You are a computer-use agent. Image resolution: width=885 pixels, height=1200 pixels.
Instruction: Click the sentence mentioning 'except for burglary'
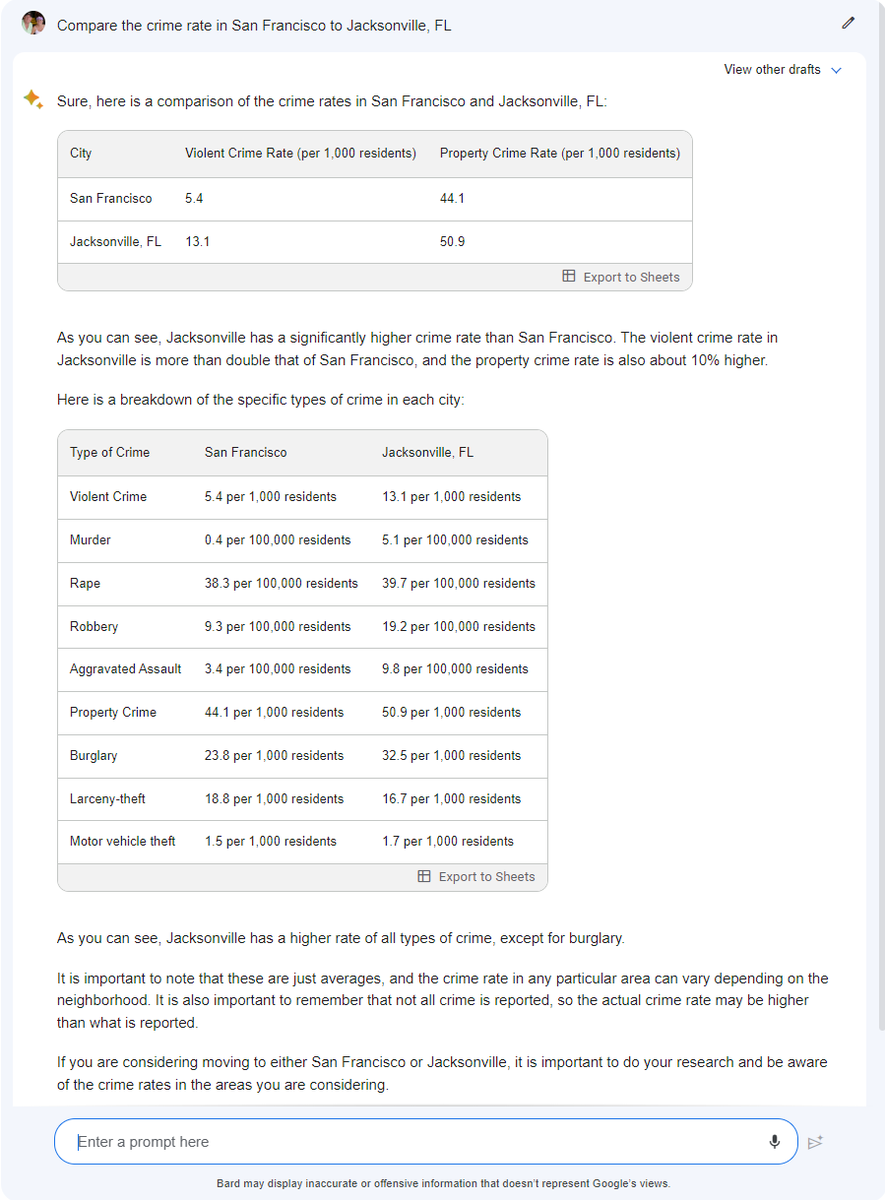point(341,938)
